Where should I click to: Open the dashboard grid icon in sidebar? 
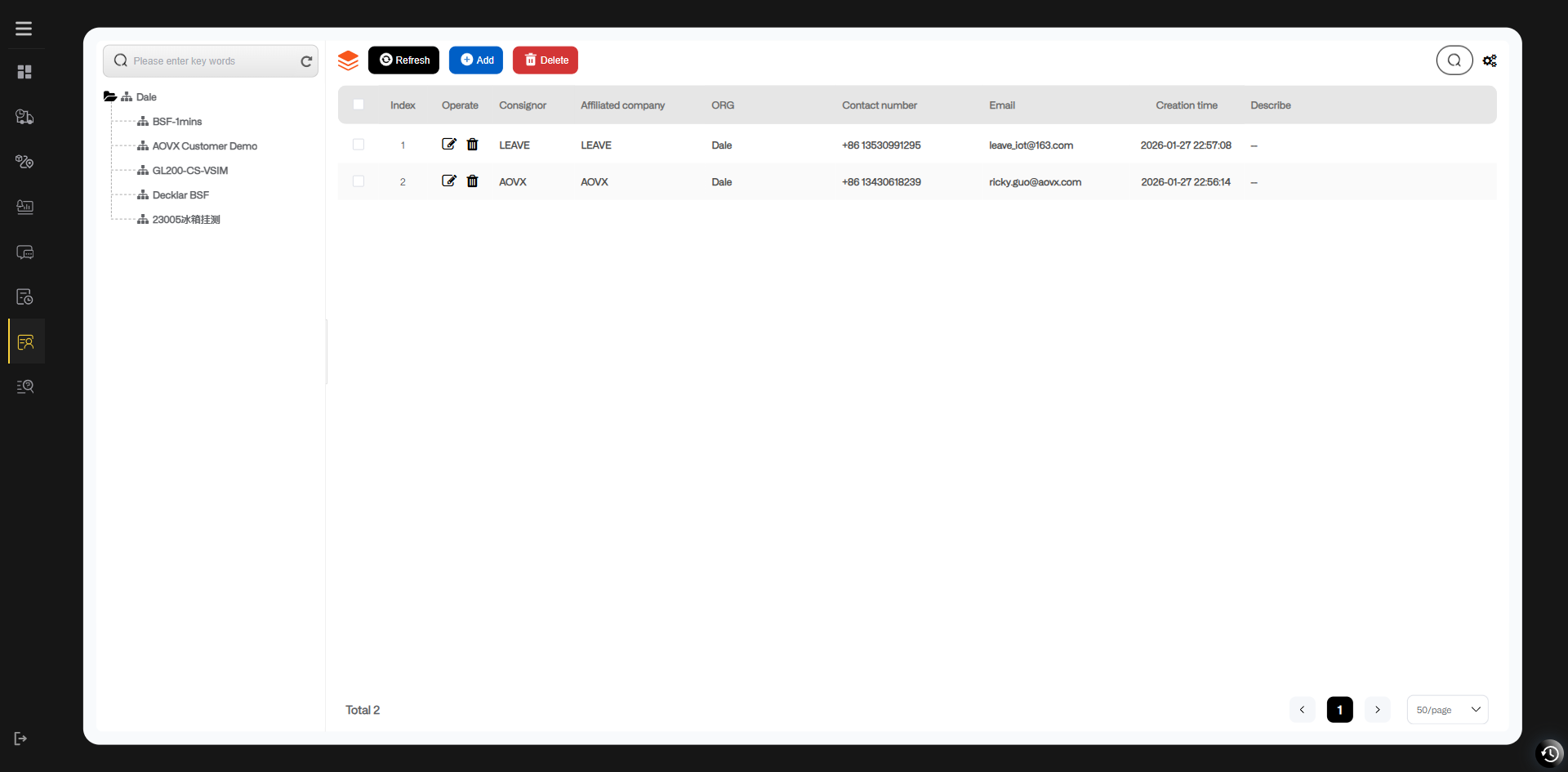pos(24,72)
